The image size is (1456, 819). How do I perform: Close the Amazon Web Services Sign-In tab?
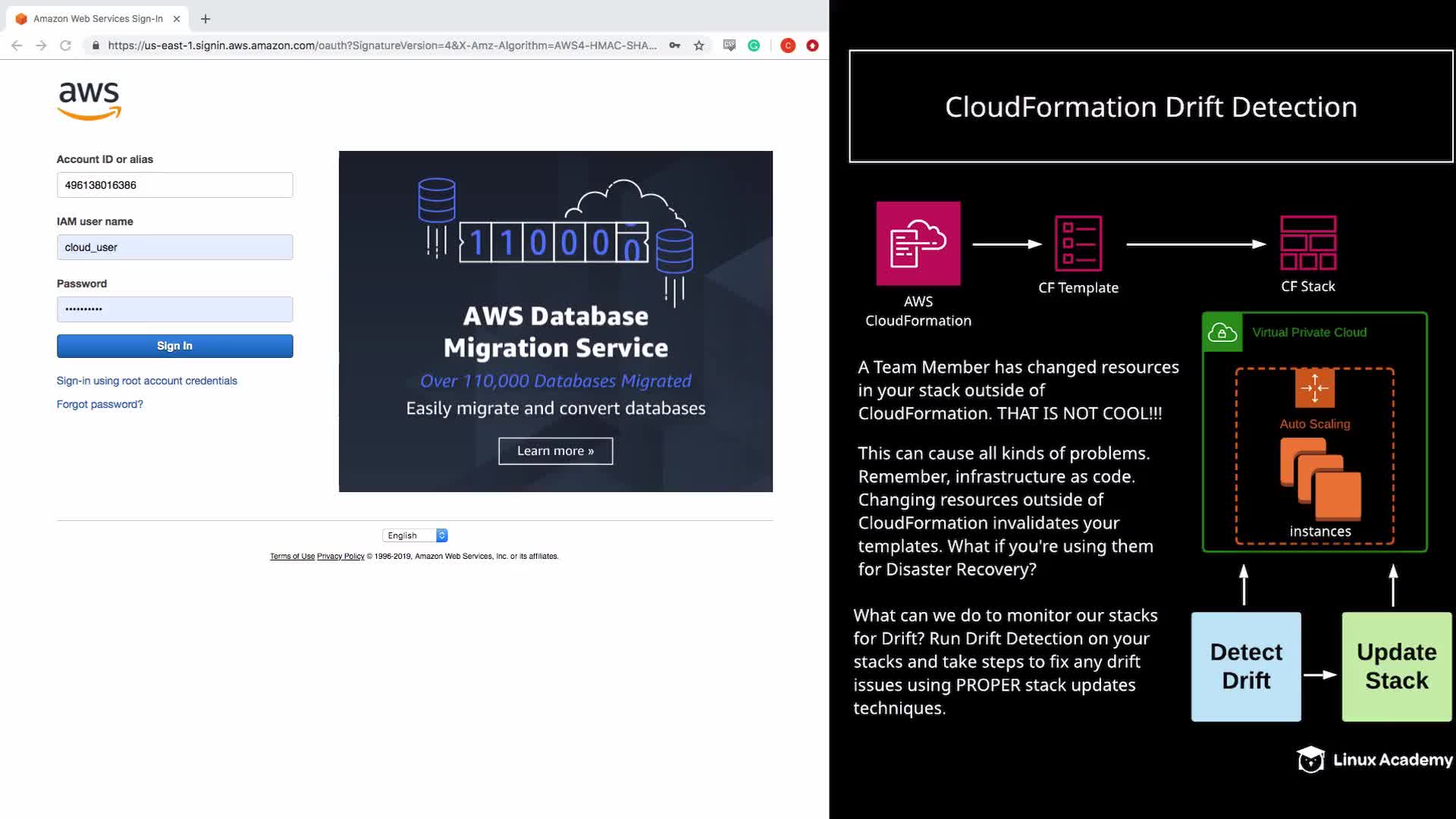177,19
